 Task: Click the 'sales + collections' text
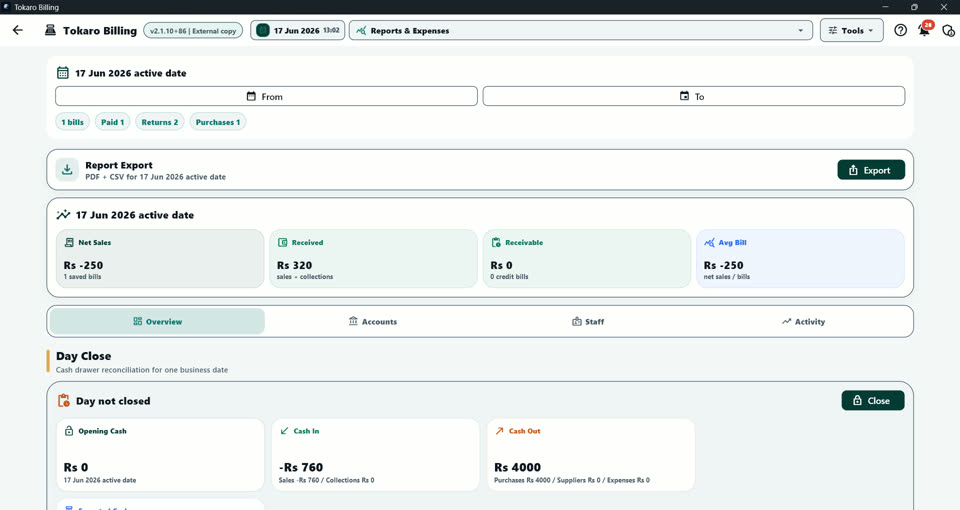coord(305,277)
